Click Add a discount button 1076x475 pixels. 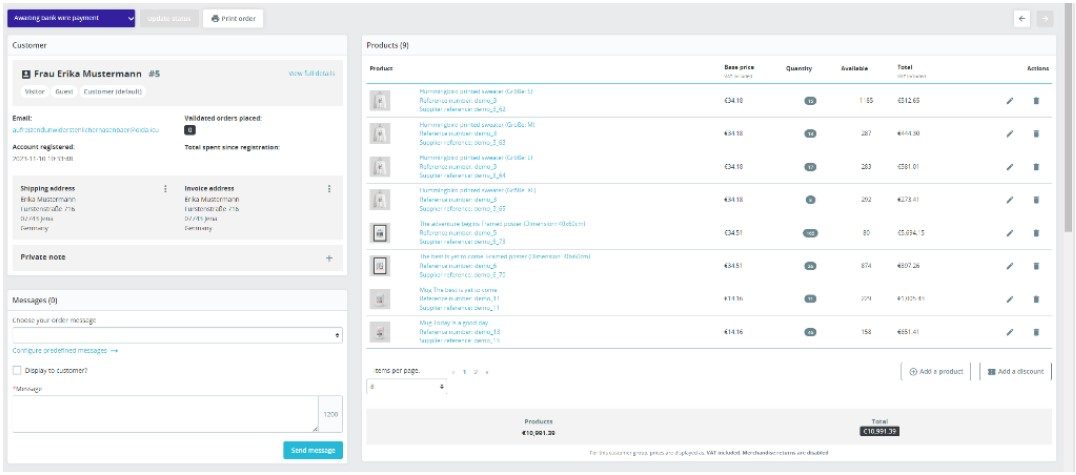(x=1015, y=371)
